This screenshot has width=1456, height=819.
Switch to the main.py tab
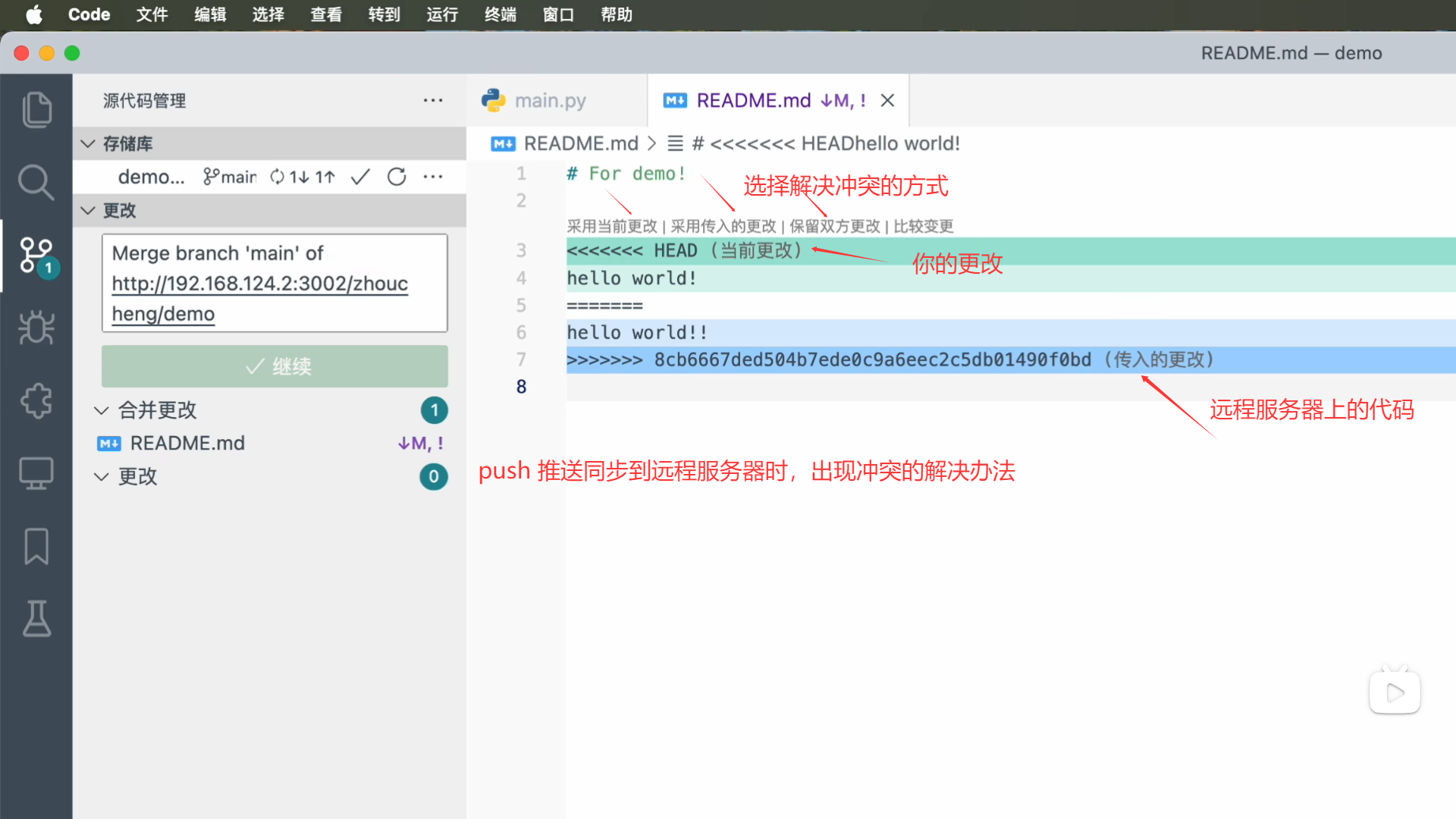pos(549,100)
